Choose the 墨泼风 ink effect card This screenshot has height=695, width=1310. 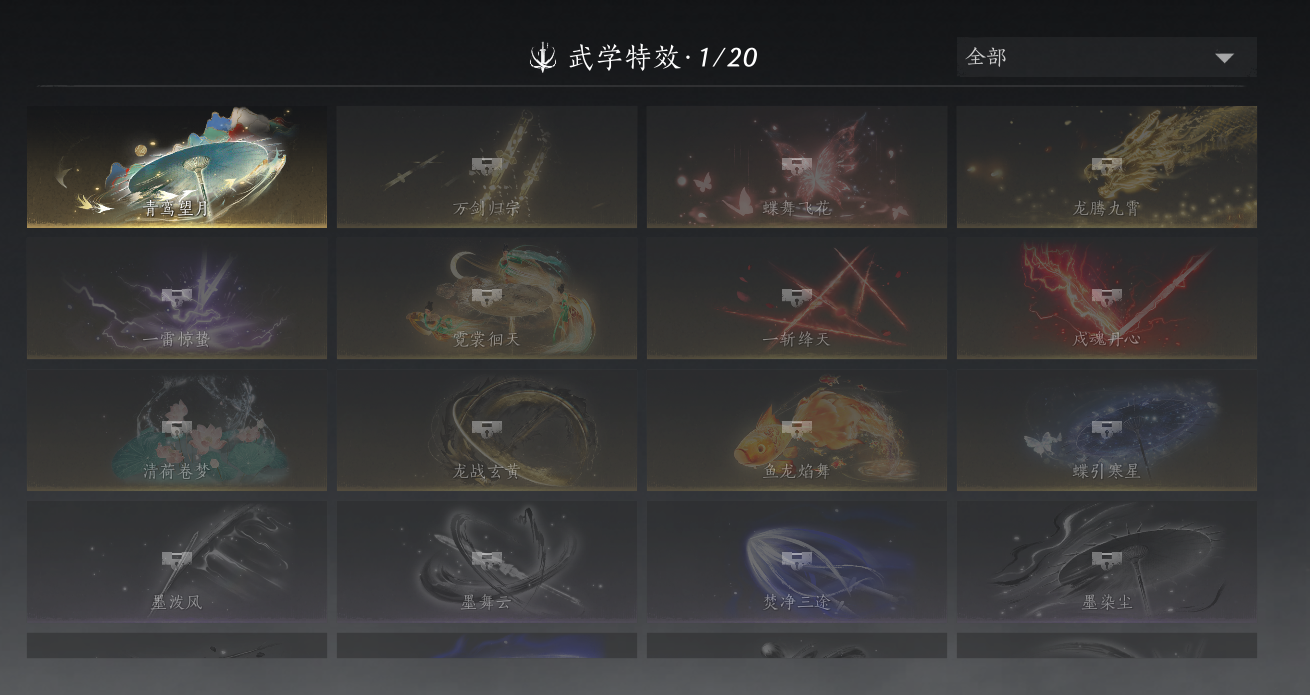point(177,561)
